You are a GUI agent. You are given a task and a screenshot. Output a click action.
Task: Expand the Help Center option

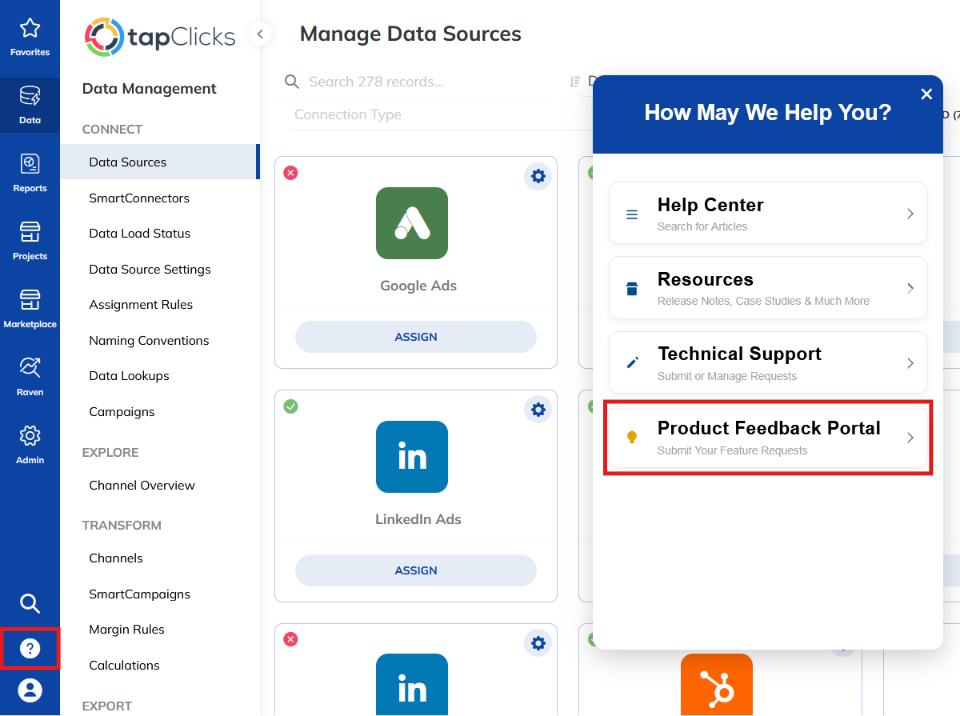767,213
